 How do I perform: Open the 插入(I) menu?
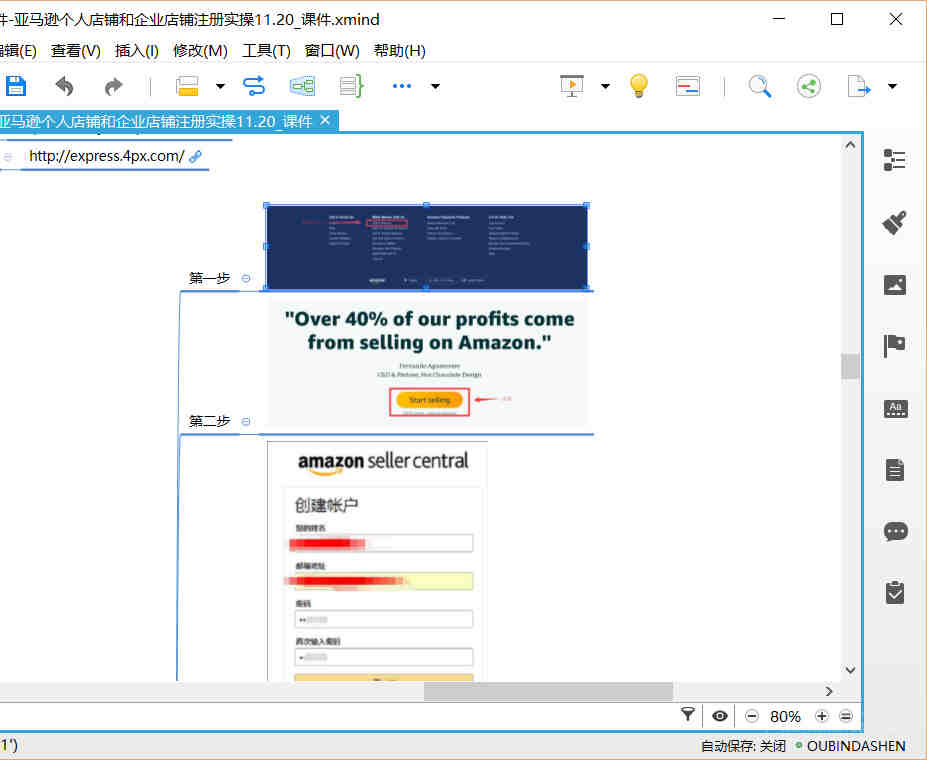(137, 51)
